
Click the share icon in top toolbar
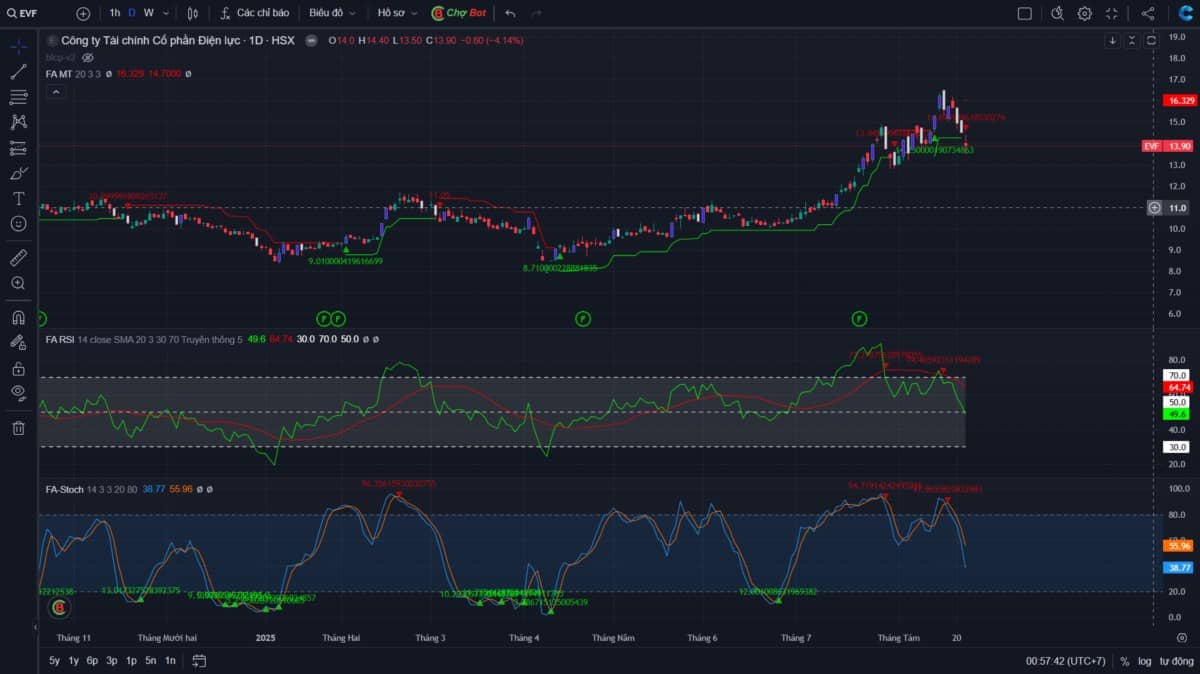tap(1148, 13)
